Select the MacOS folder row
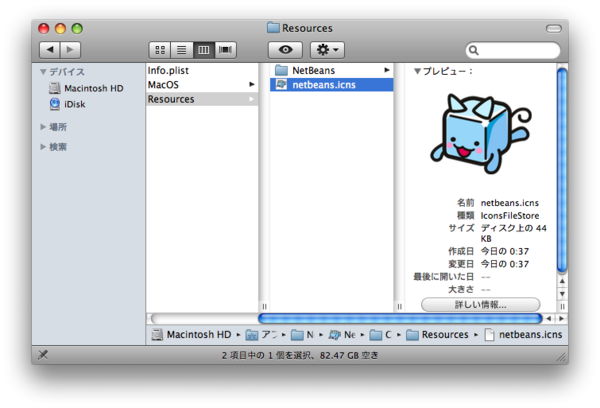Image resolution: width=600 pixels, height=408 pixels. (202, 85)
